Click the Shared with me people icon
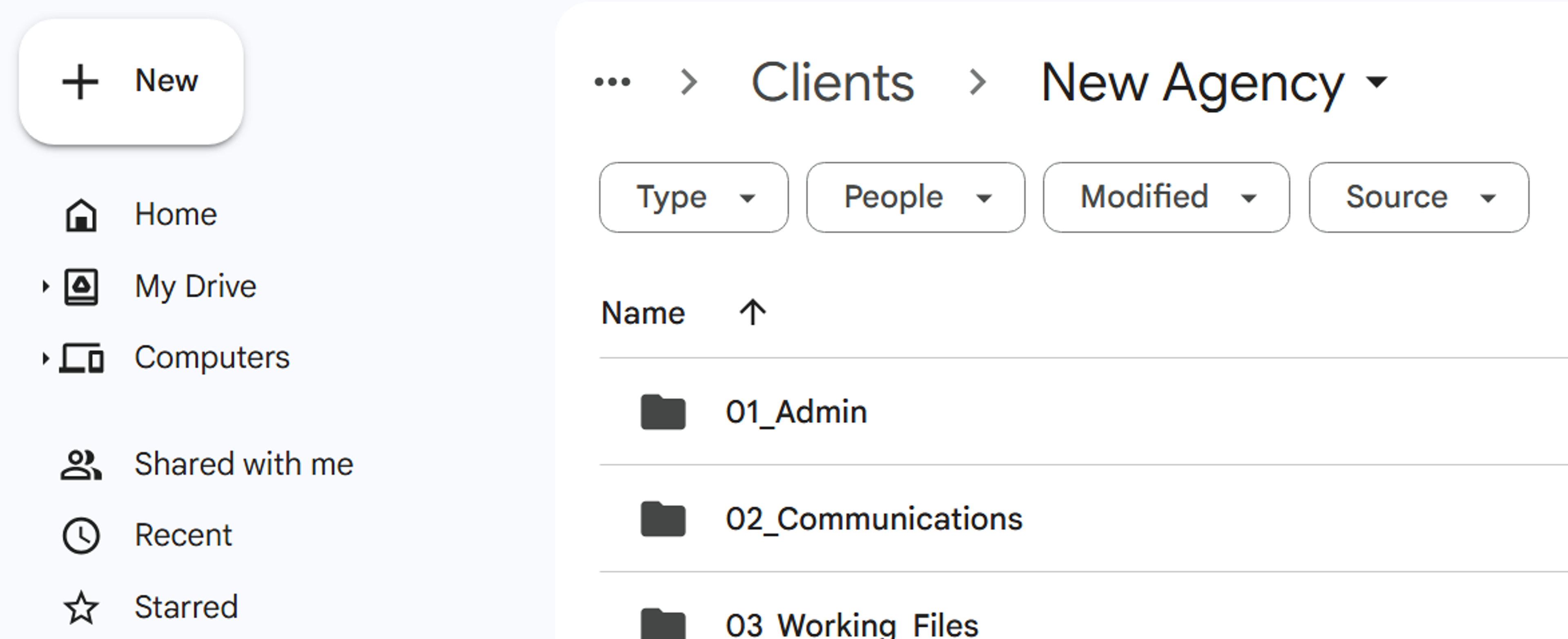 tap(81, 465)
